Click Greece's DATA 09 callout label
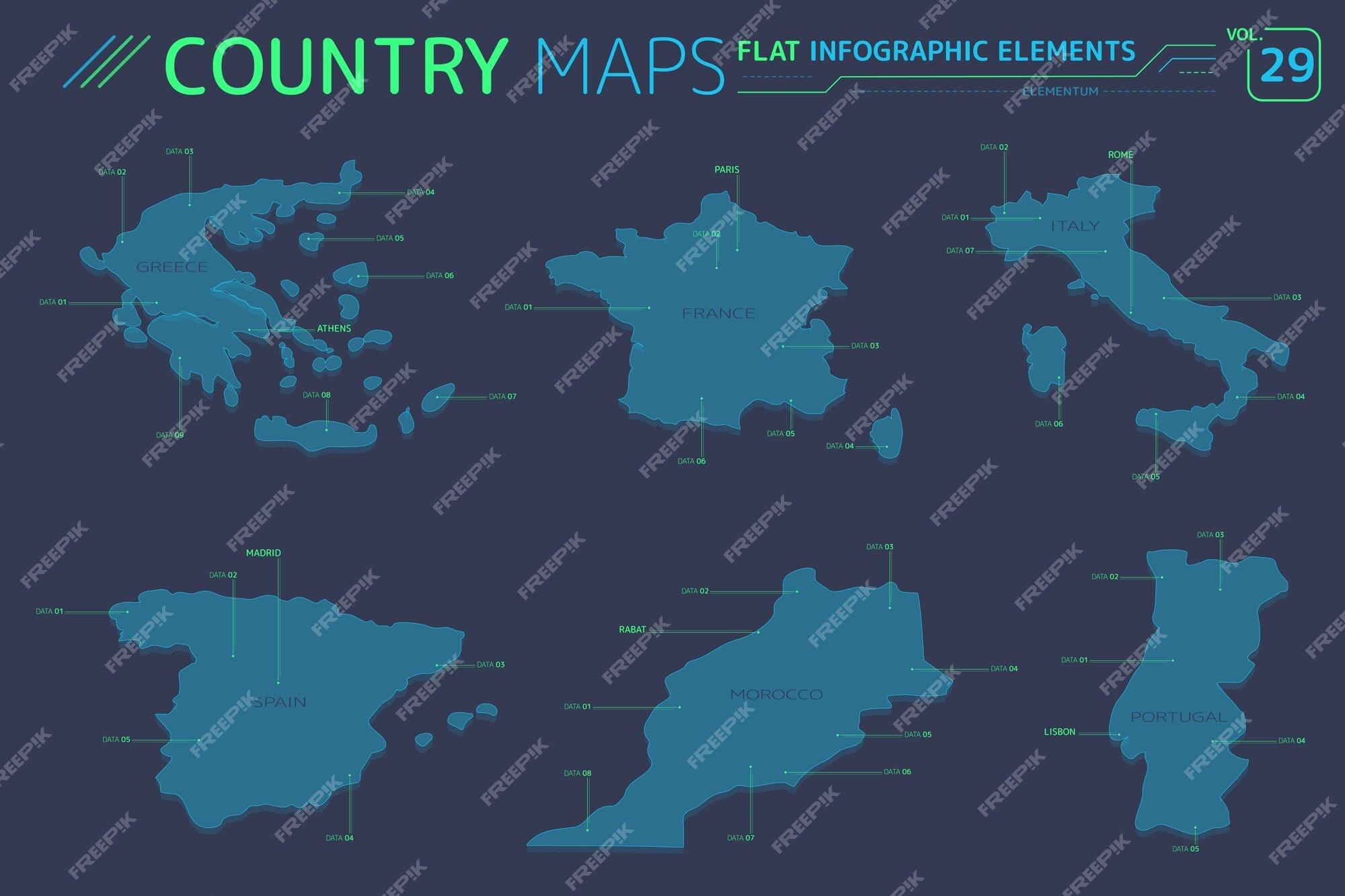Image resolution: width=1345 pixels, height=896 pixels. click(169, 436)
